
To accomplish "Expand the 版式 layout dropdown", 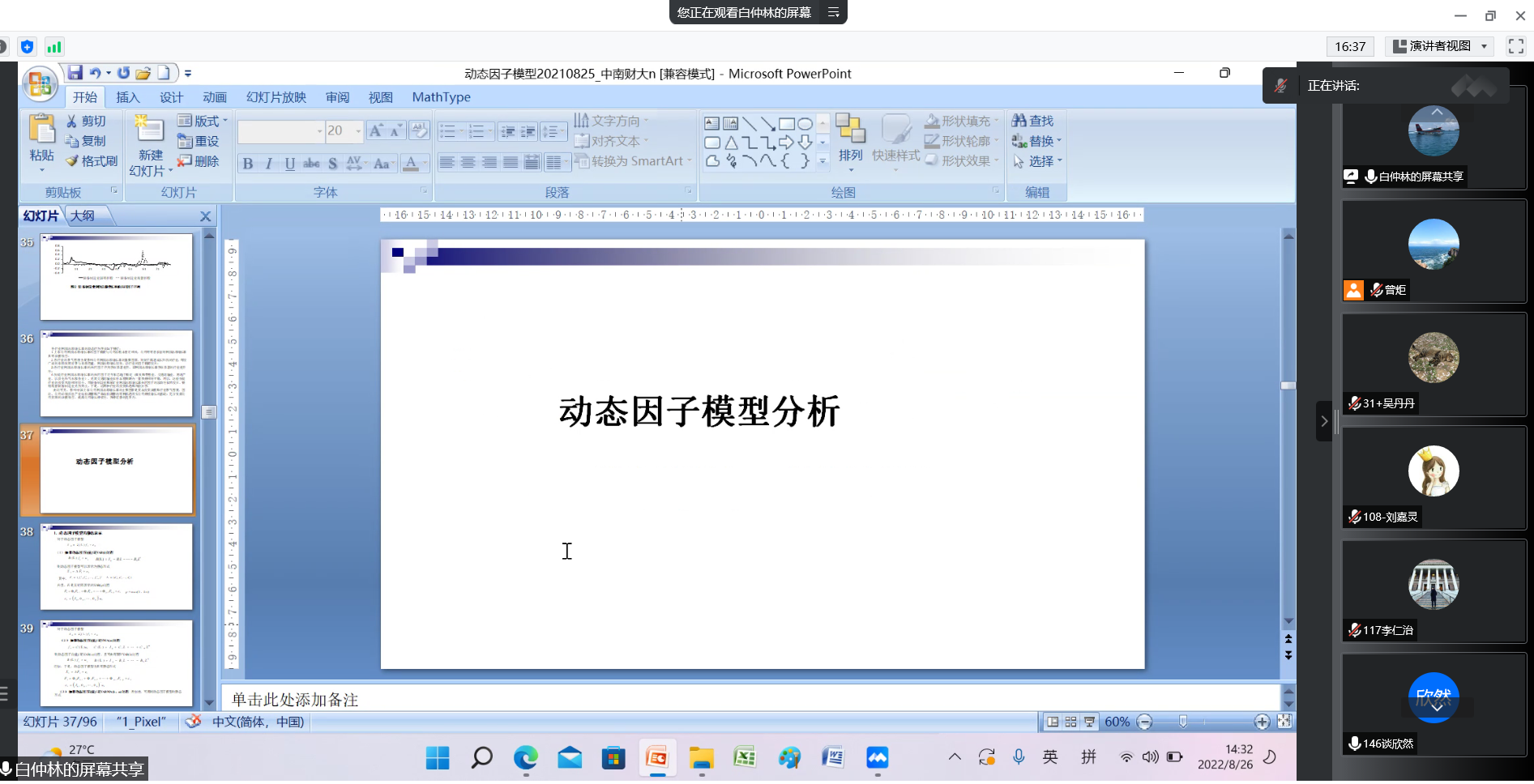I will (x=203, y=121).
